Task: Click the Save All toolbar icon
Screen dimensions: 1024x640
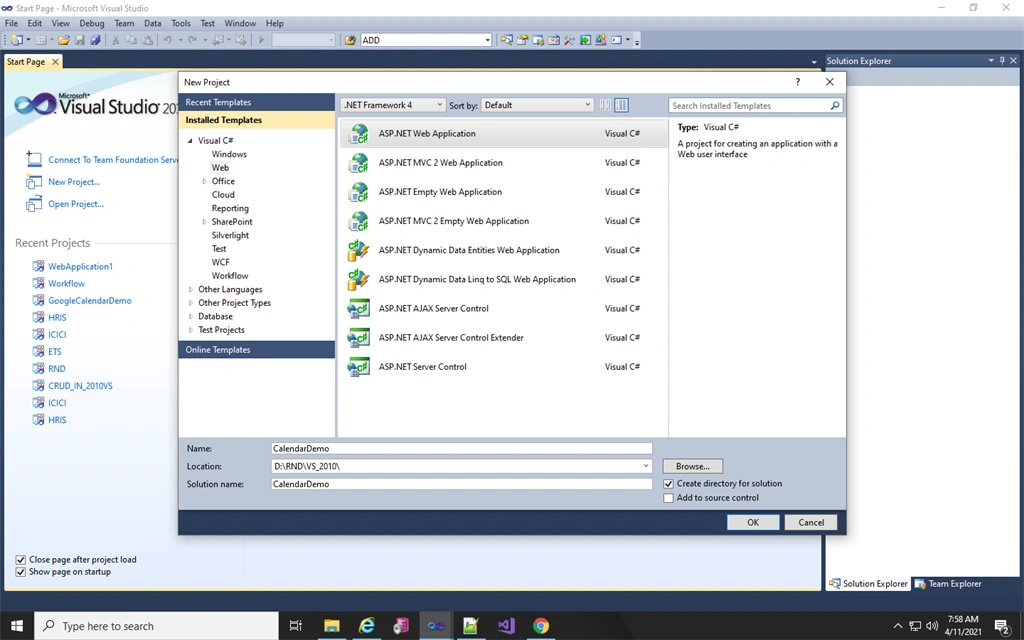Action: [95, 40]
